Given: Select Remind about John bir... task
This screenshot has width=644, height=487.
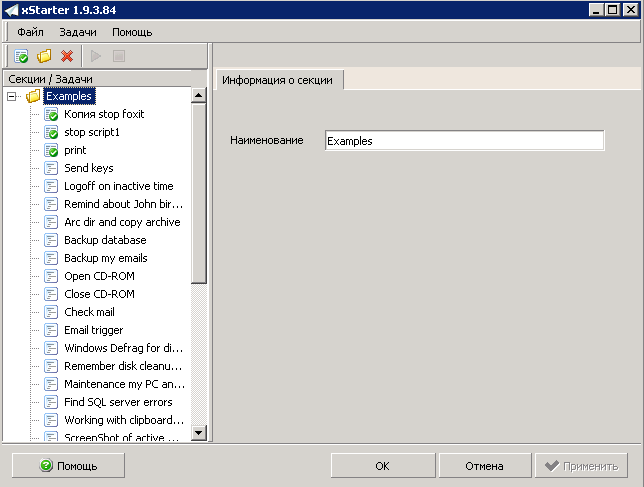Looking at the screenshot, I should click(124, 204).
